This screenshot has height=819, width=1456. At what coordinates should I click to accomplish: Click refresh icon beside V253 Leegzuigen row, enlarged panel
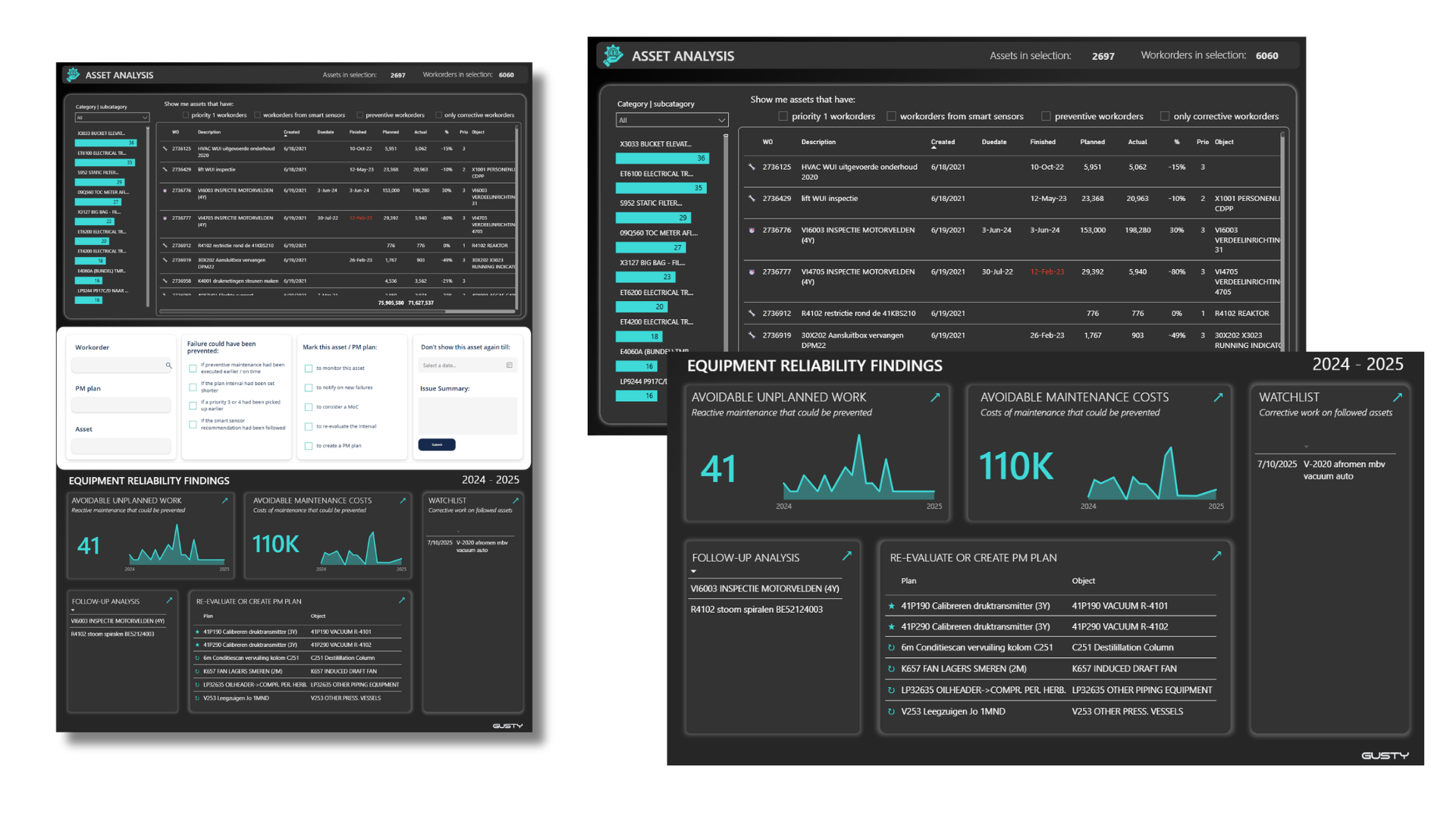[892, 711]
